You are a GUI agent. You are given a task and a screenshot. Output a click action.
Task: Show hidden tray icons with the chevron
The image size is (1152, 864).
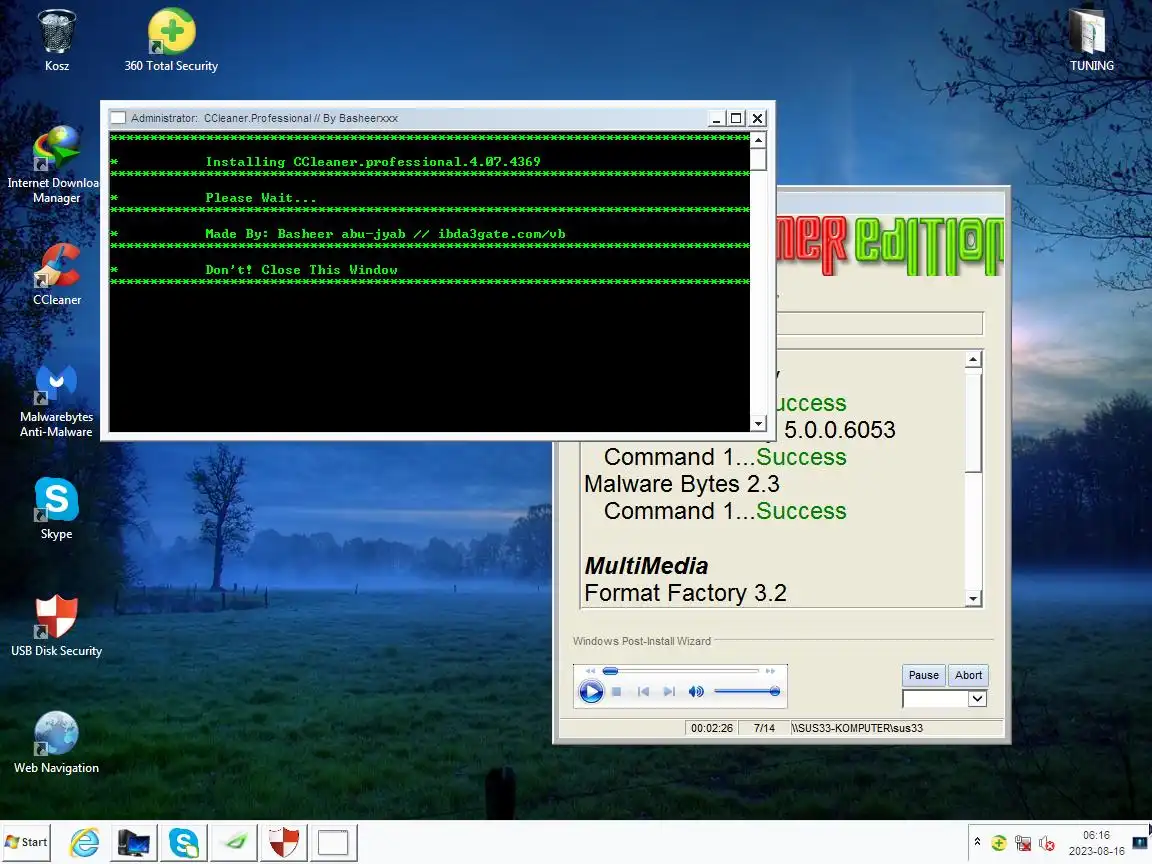(977, 842)
